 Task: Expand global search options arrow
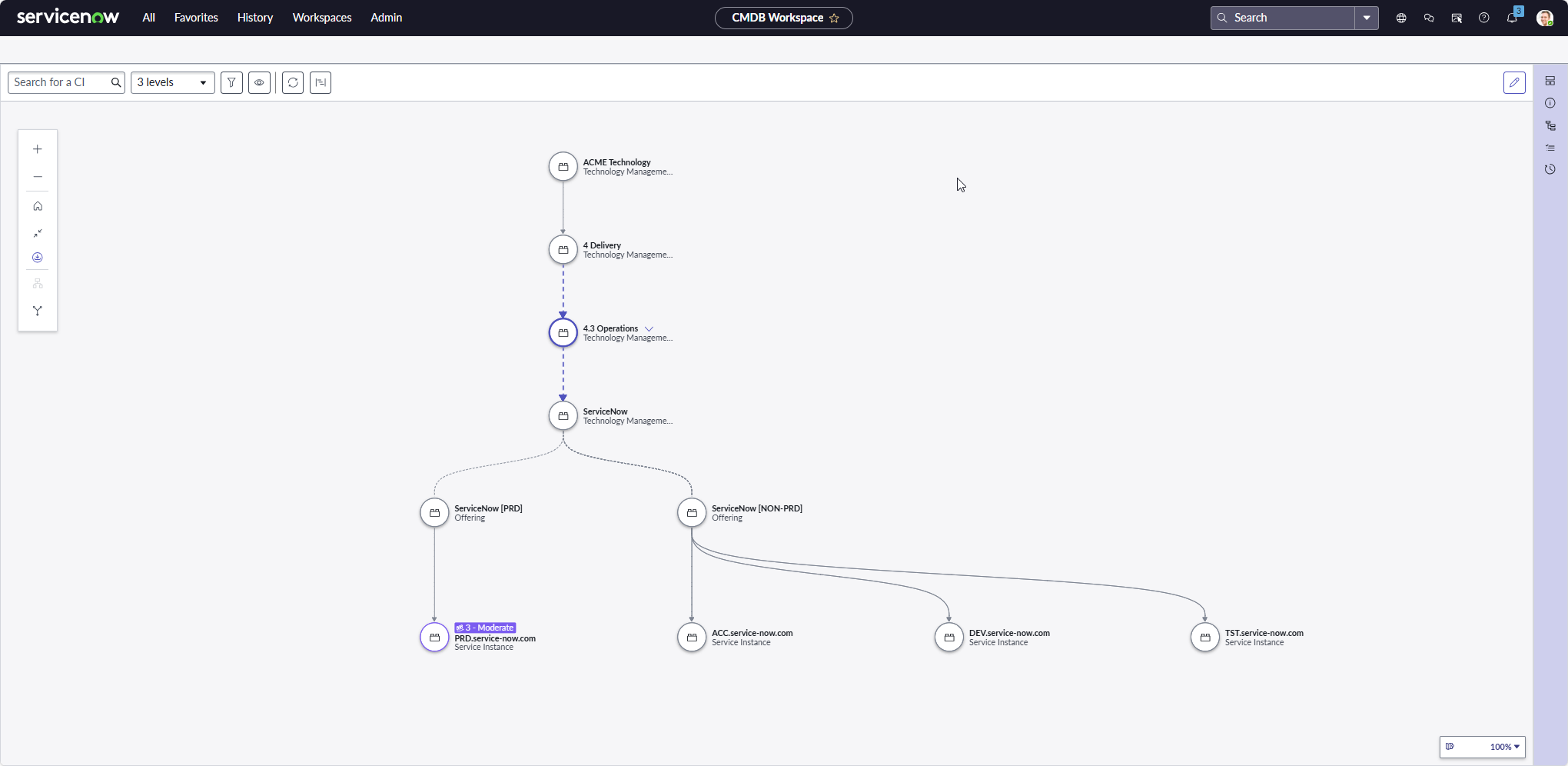1367,18
